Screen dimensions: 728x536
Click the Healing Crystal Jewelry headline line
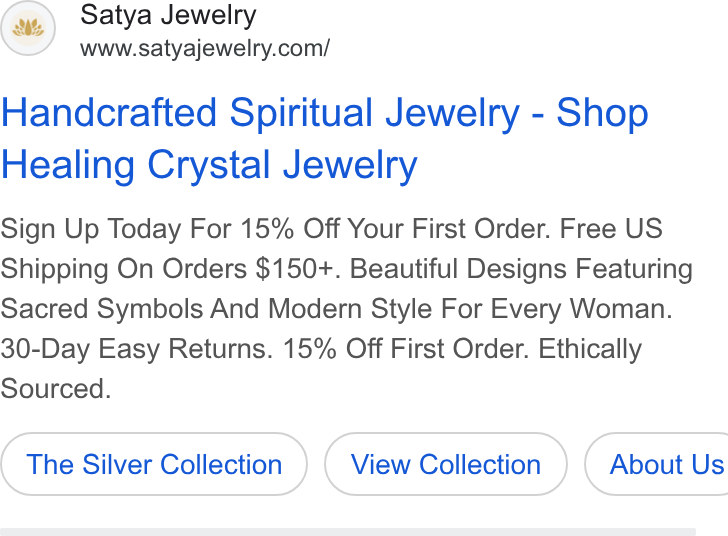[x=209, y=165]
